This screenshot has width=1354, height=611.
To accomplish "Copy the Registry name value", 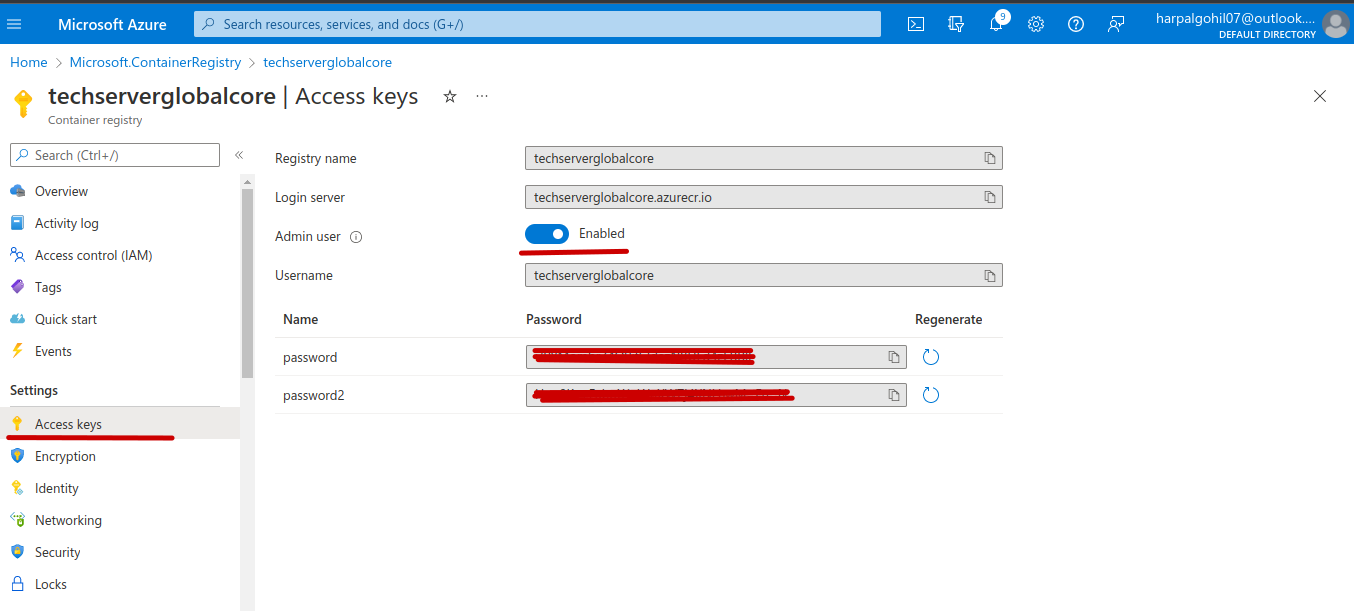I will point(990,158).
